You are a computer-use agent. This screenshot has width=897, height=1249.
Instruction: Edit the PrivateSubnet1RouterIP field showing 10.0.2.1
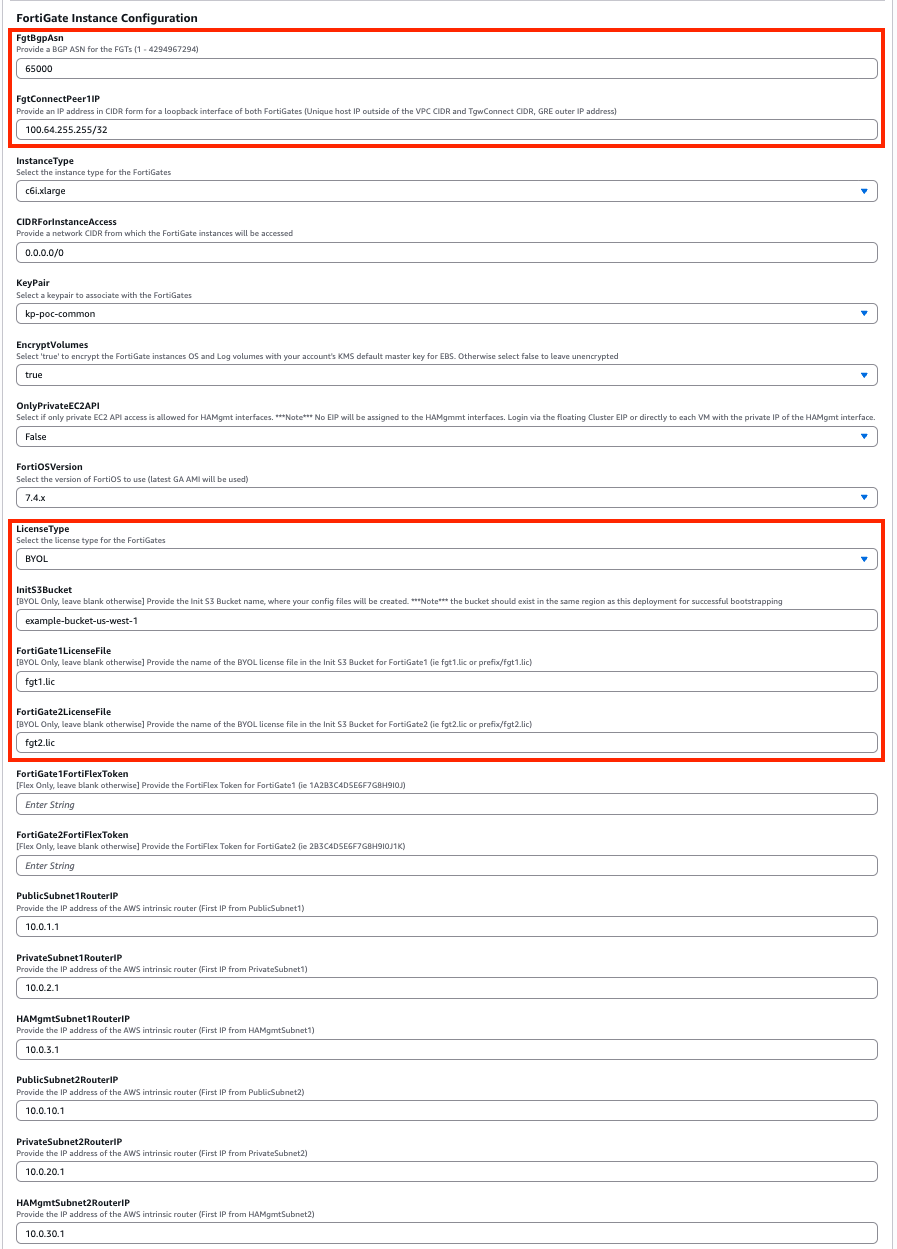tap(446, 988)
